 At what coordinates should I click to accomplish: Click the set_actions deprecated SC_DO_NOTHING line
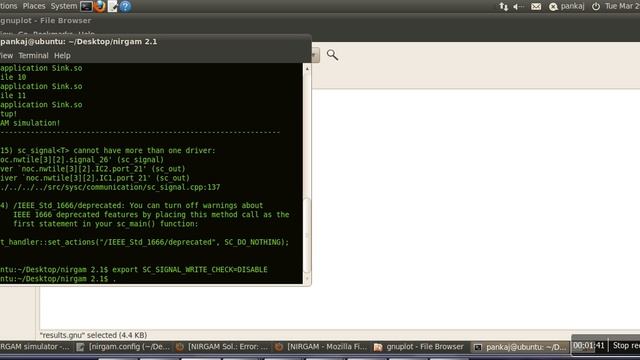pos(144,242)
